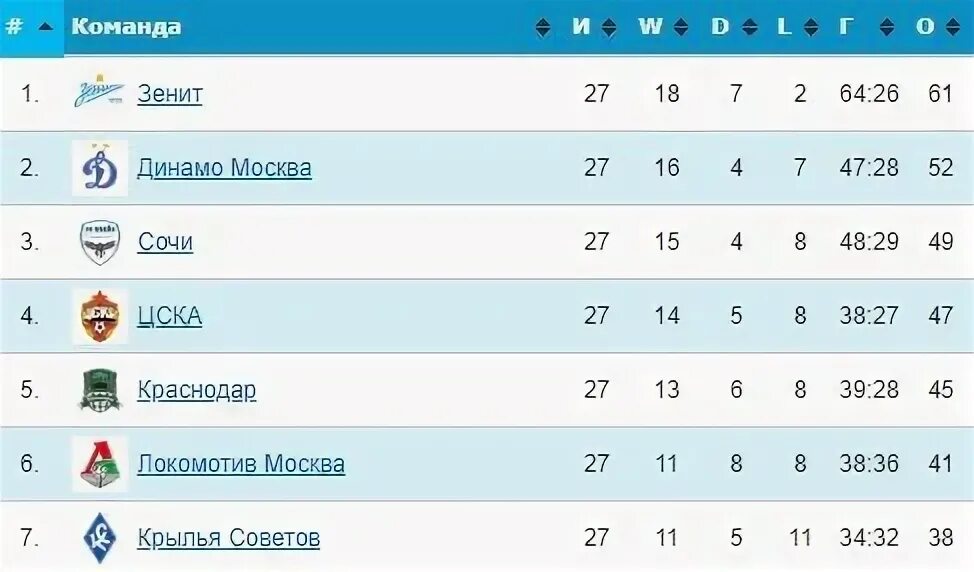The width and height of the screenshot is (974, 572).
Task: Sort by the Команда column arrows
Action: click(543, 27)
